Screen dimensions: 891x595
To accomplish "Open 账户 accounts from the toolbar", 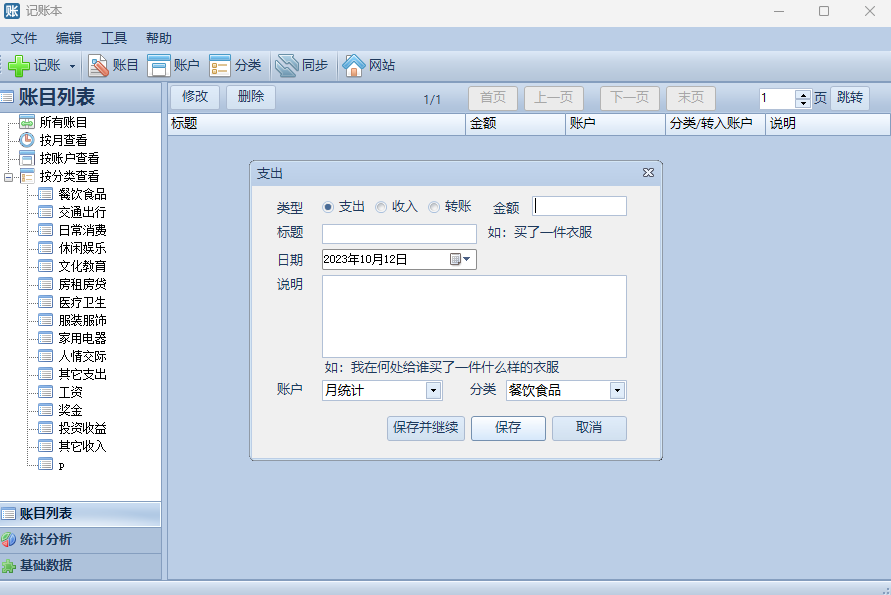I will (x=159, y=66).
